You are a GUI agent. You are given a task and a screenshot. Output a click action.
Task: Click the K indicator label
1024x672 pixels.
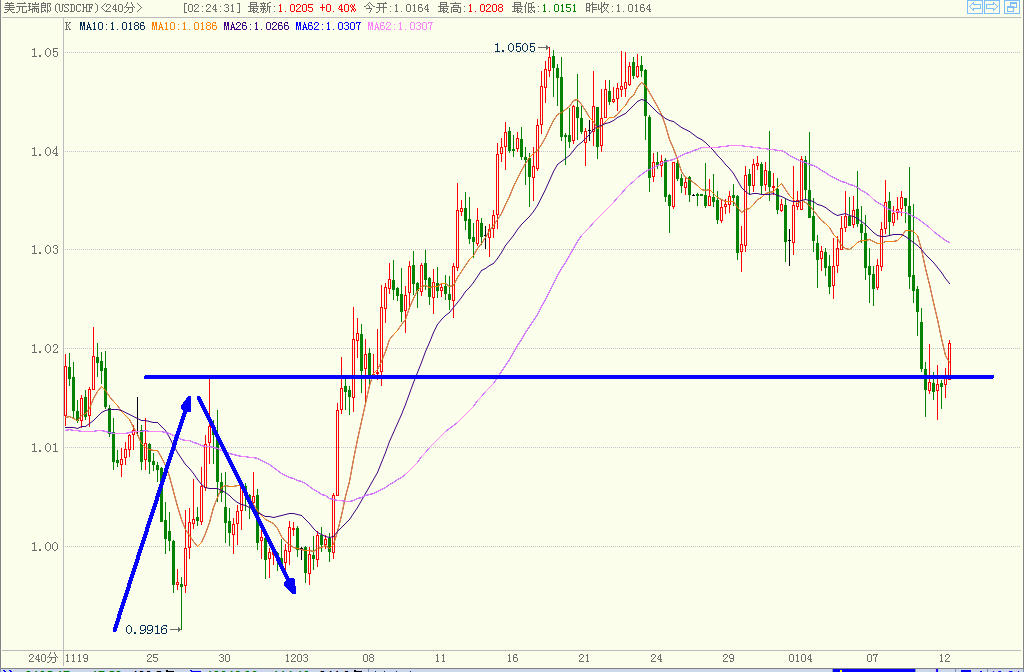pos(69,26)
